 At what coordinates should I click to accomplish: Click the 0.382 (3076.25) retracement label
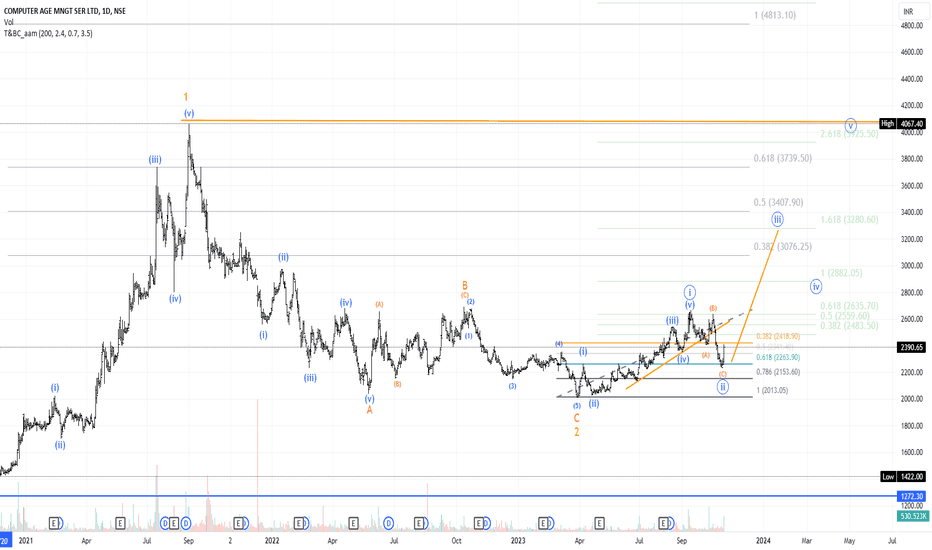coord(782,246)
